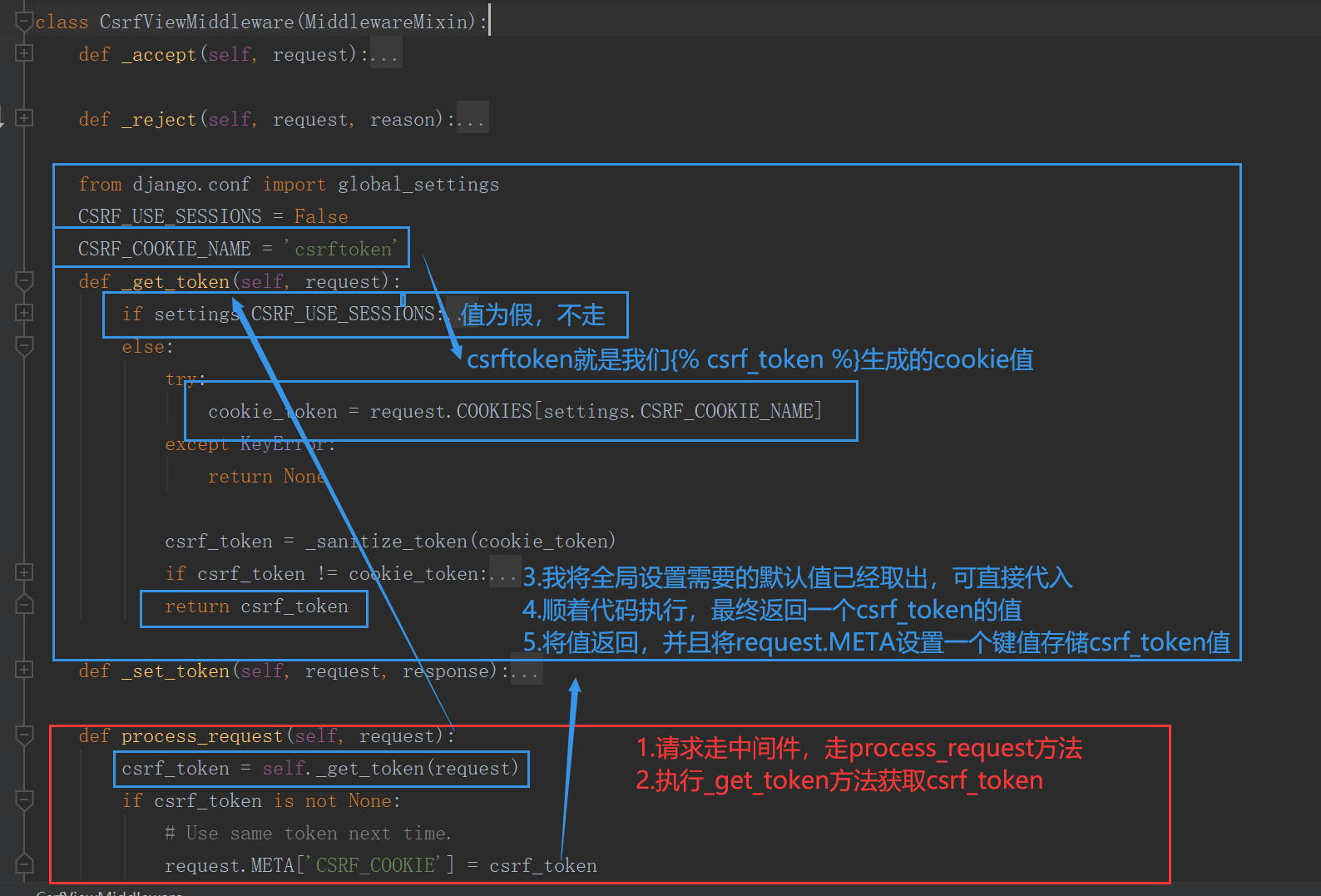Open the folded '...' placeholder after _reject signature

coord(472,119)
